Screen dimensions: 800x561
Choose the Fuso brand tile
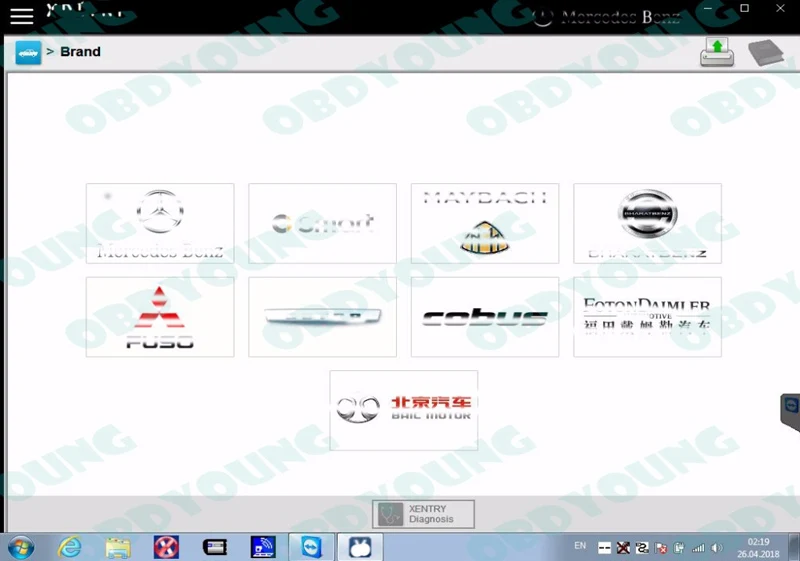point(160,317)
